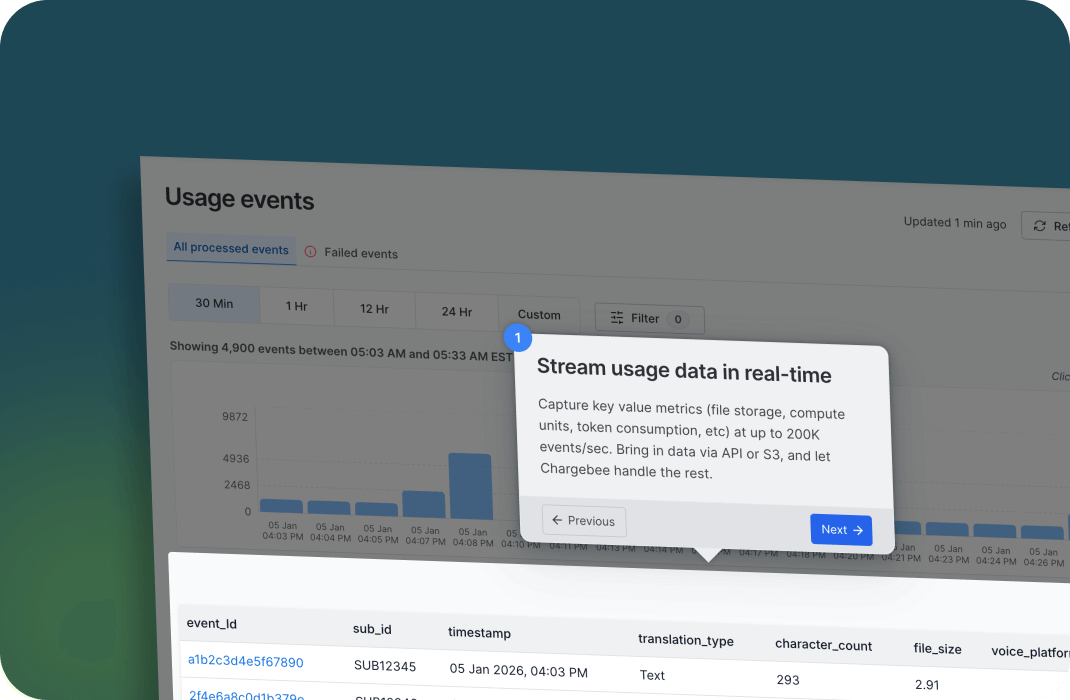Open the second event ID link starting 2f4e6a8c
This screenshot has height=700, width=1070.
click(245, 695)
